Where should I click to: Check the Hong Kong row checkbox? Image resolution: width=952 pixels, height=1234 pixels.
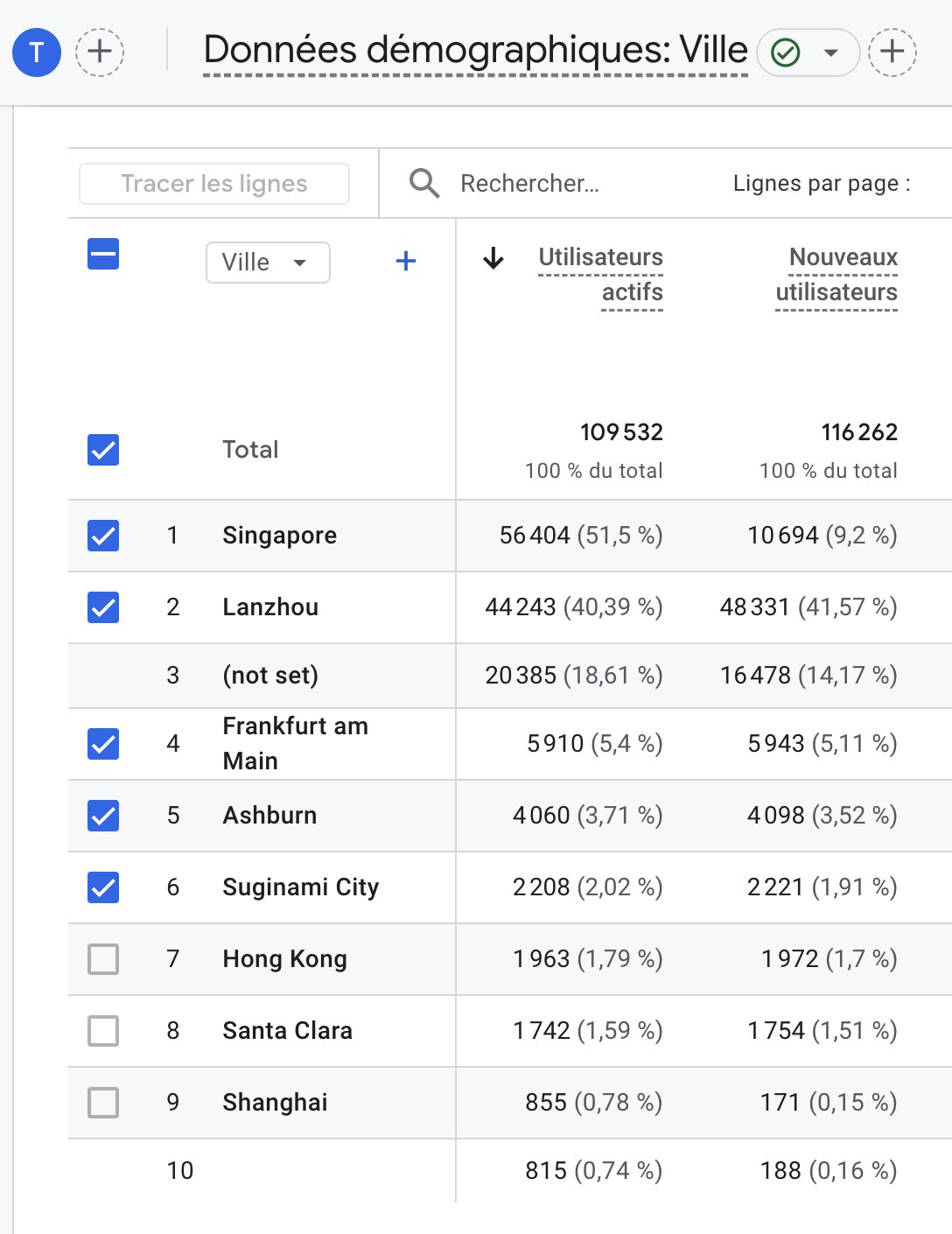click(x=103, y=959)
